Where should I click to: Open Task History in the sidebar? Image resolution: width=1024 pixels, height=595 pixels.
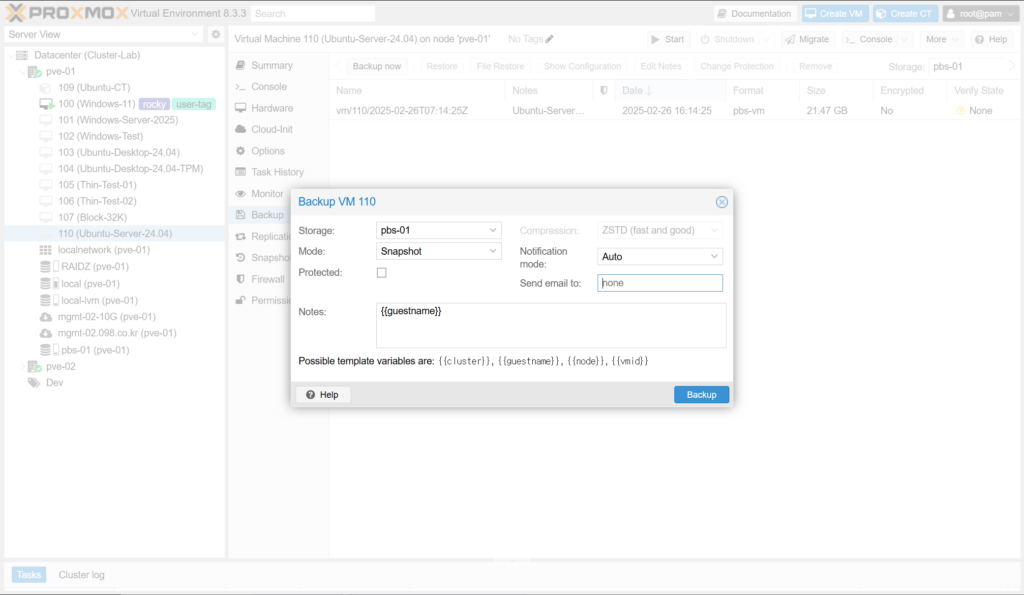(277, 172)
